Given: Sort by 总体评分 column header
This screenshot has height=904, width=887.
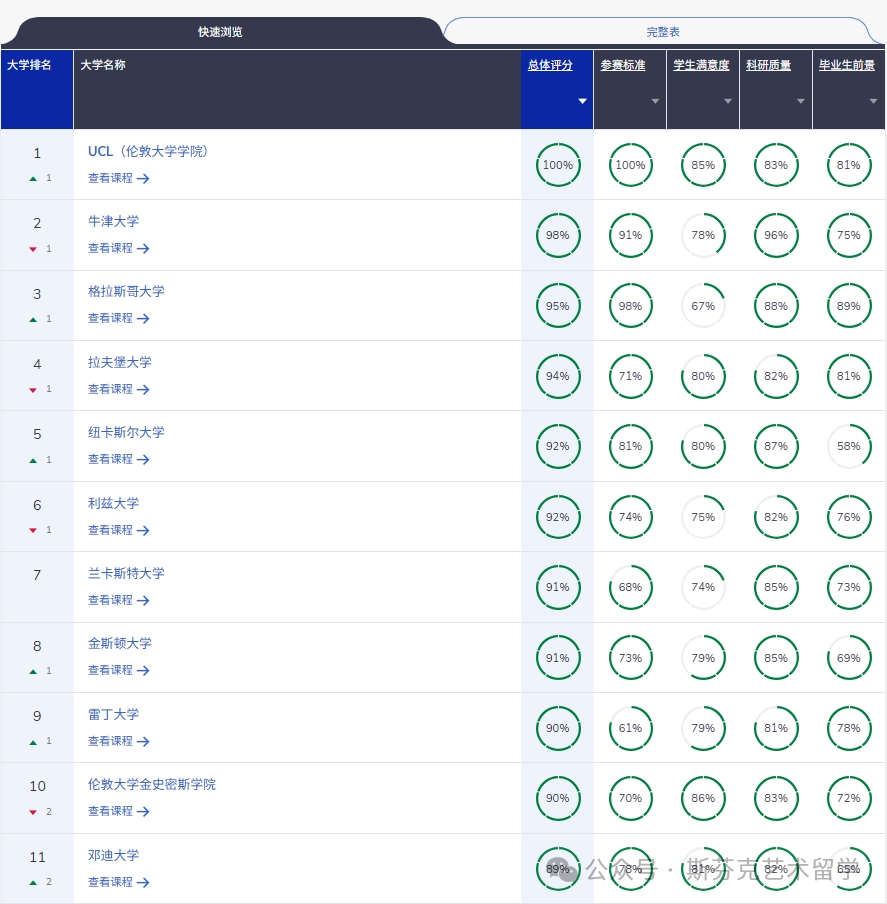Looking at the screenshot, I should click(550, 65).
